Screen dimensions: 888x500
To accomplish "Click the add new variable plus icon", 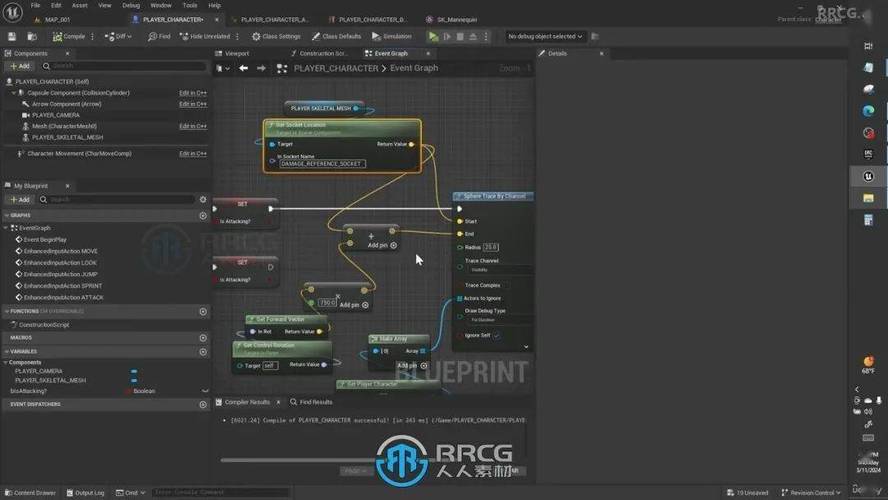I will point(203,352).
